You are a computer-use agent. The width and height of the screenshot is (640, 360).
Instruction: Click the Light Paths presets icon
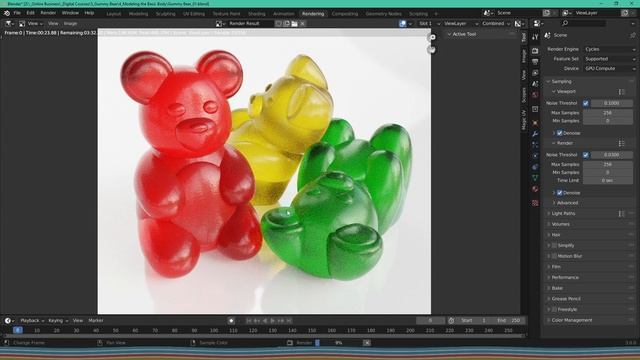[621, 213]
